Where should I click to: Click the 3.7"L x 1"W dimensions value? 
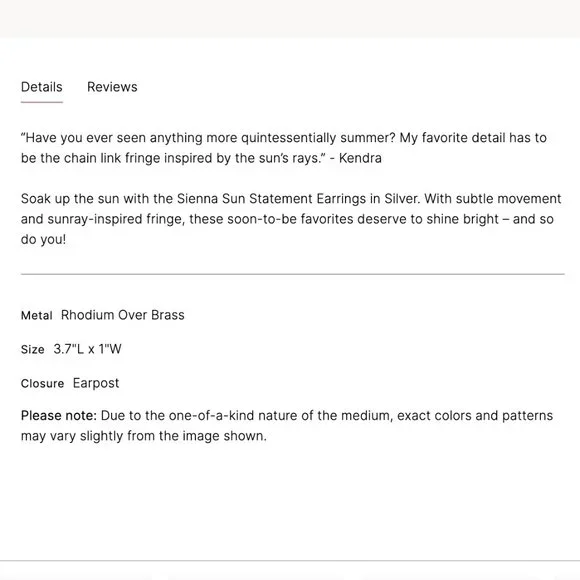pos(87,349)
